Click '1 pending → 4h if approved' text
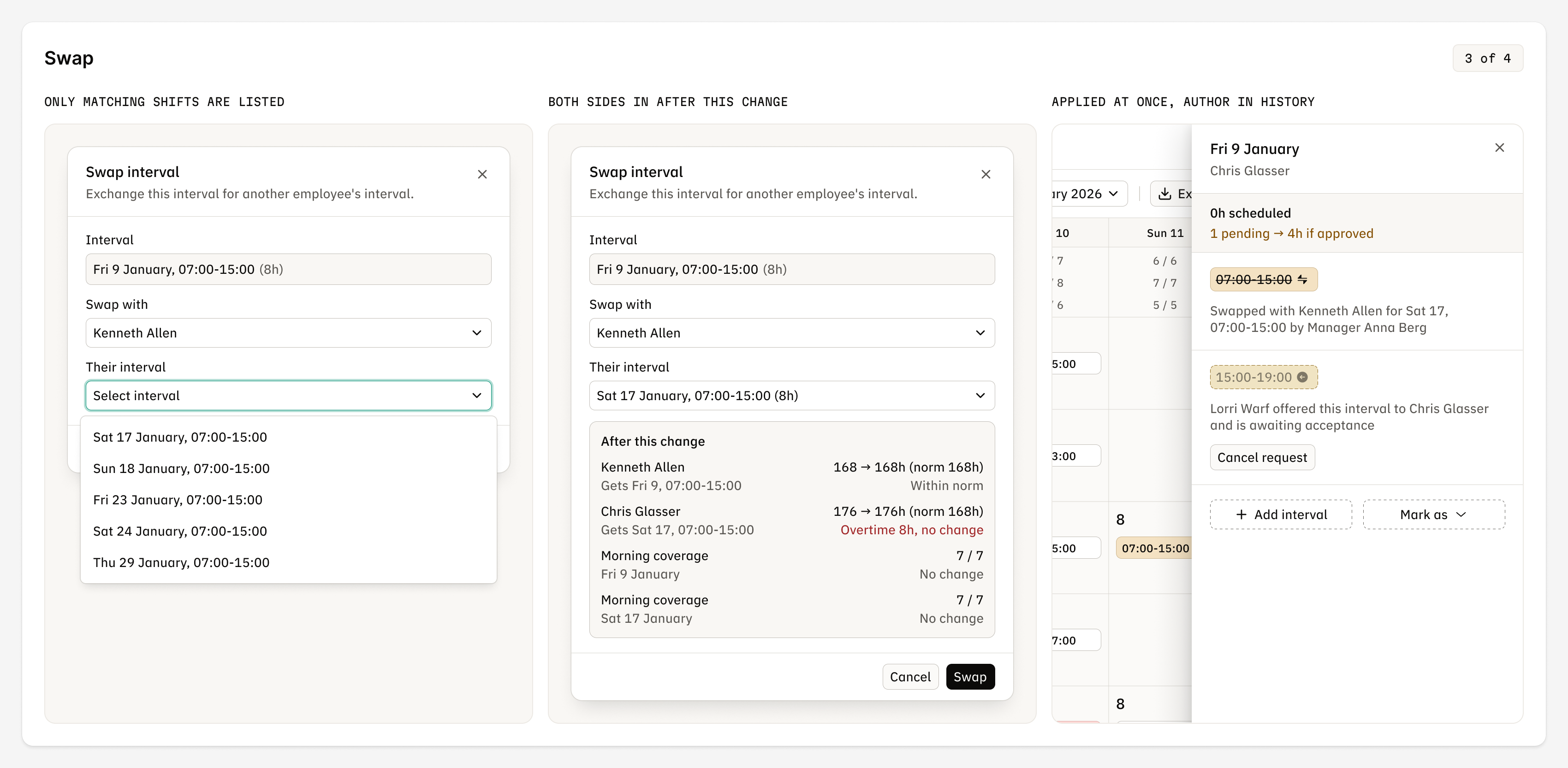Viewport: 1568px width, 768px height. 1291,234
